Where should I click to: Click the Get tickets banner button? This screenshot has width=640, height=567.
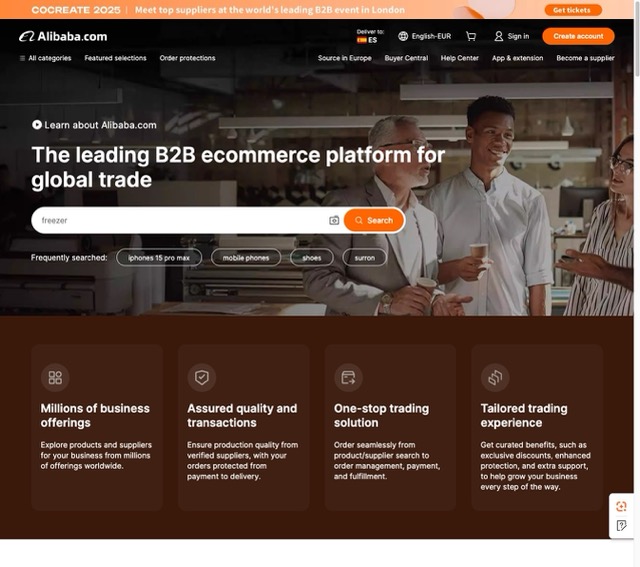574,10
